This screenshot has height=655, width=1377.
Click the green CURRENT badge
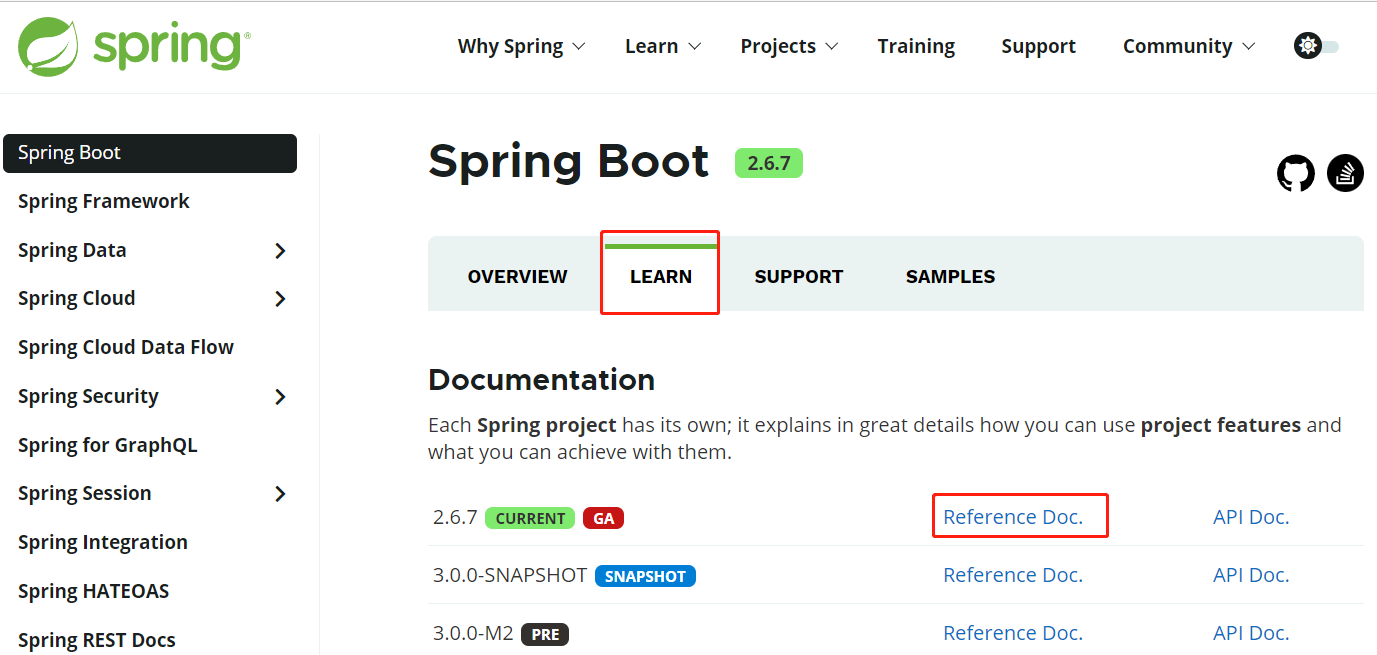[x=530, y=518]
